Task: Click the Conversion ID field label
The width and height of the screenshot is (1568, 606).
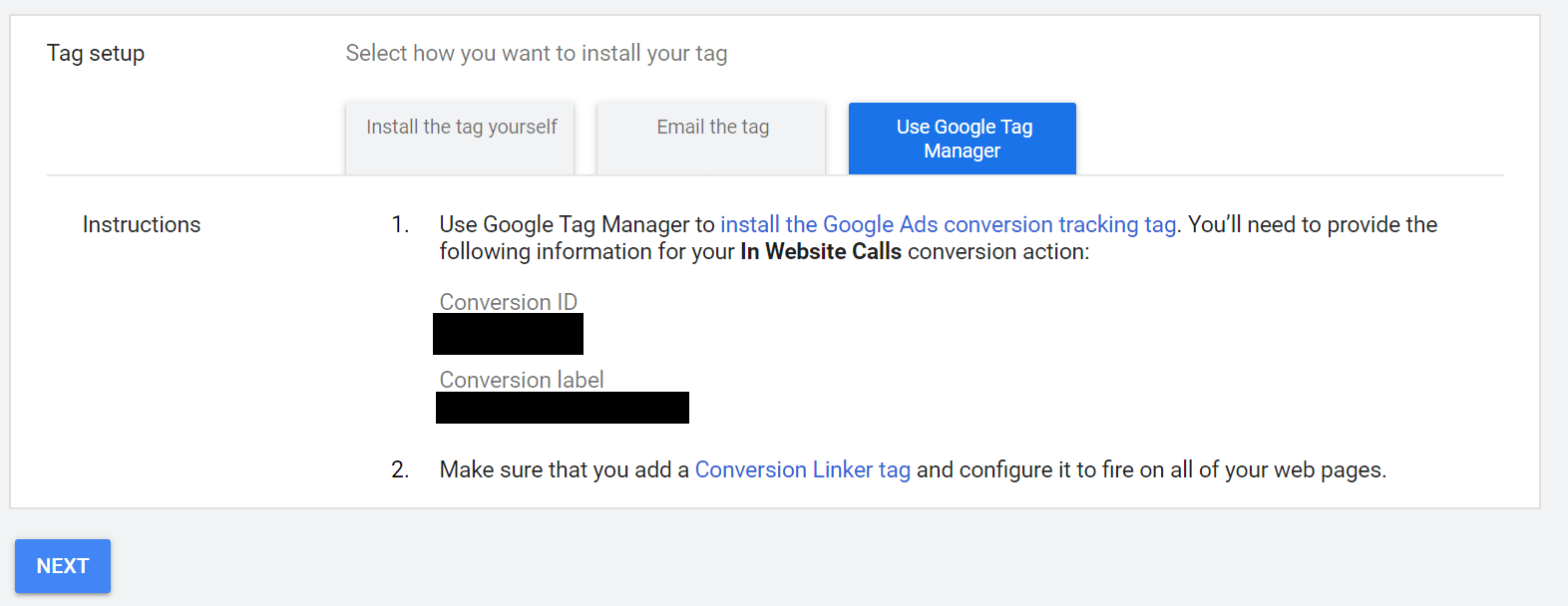Action: pyautogui.click(x=509, y=302)
